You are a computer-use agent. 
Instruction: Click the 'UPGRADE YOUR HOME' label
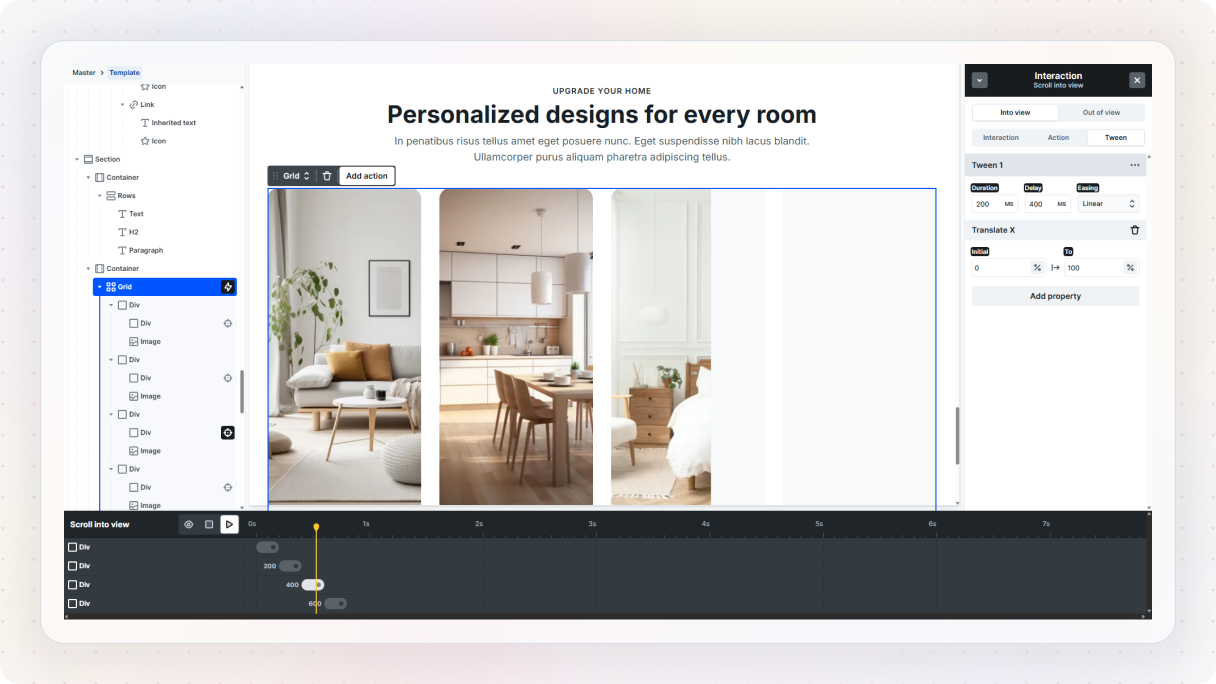click(602, 91)
